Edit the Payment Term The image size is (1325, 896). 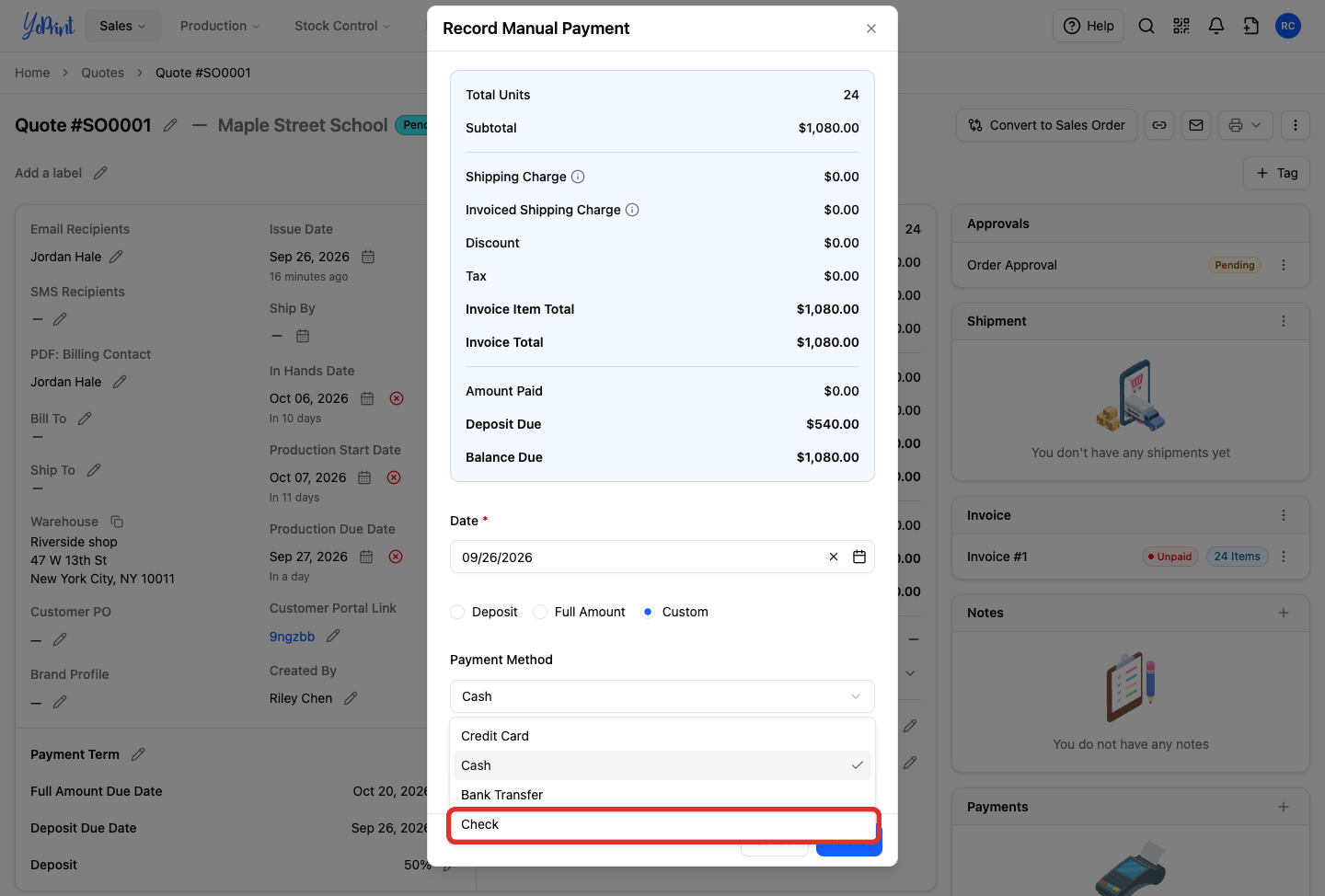point(138,754)
